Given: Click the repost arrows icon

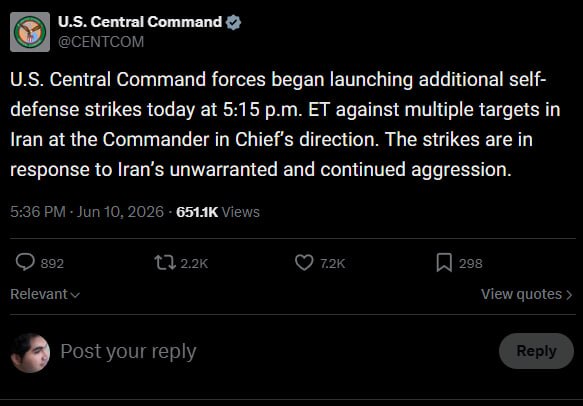Looking at the screenshot, I should [x=165, y=262].
